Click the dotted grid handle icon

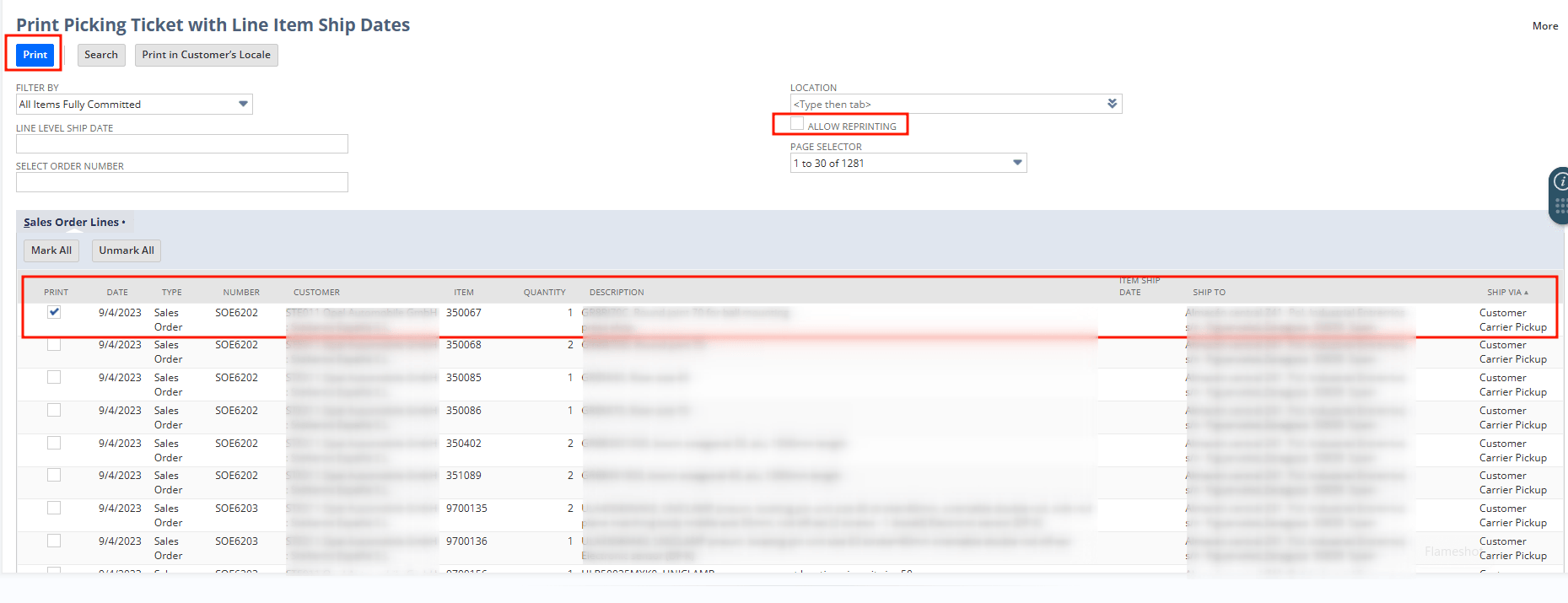(x=1560, y=206)
